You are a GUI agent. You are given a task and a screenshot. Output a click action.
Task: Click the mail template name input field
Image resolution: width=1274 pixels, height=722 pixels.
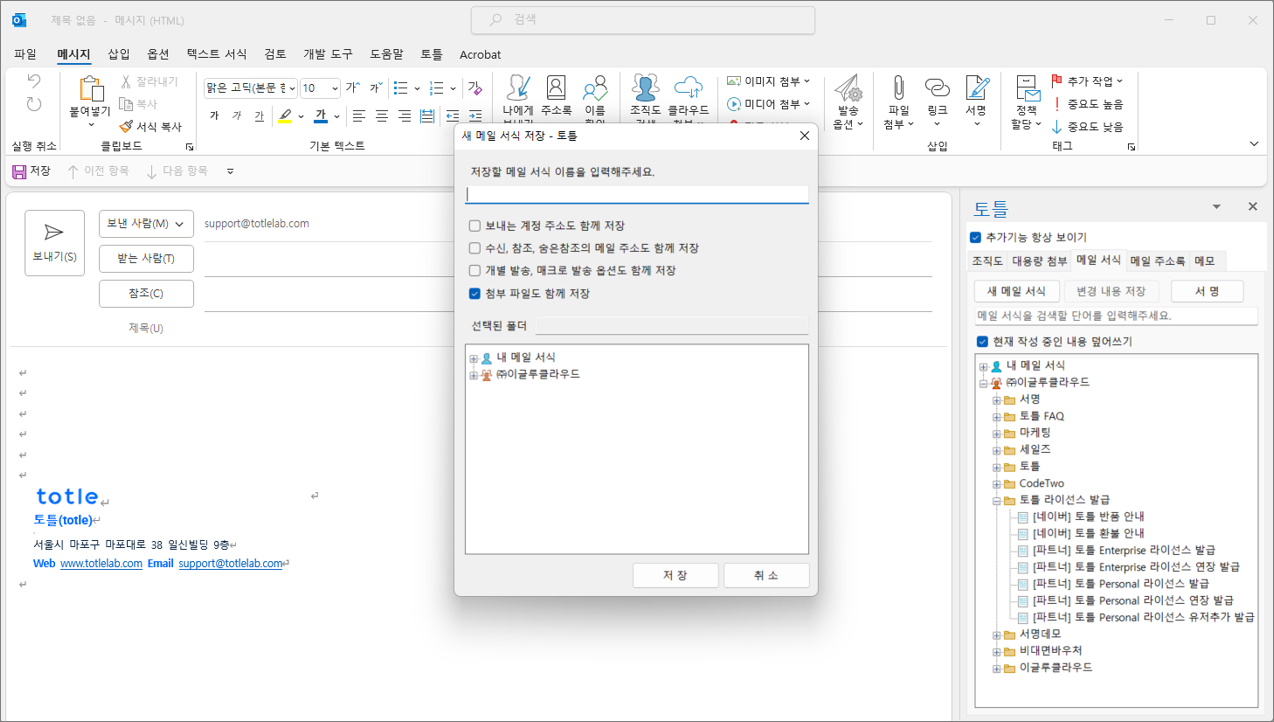tap(637, 194)
